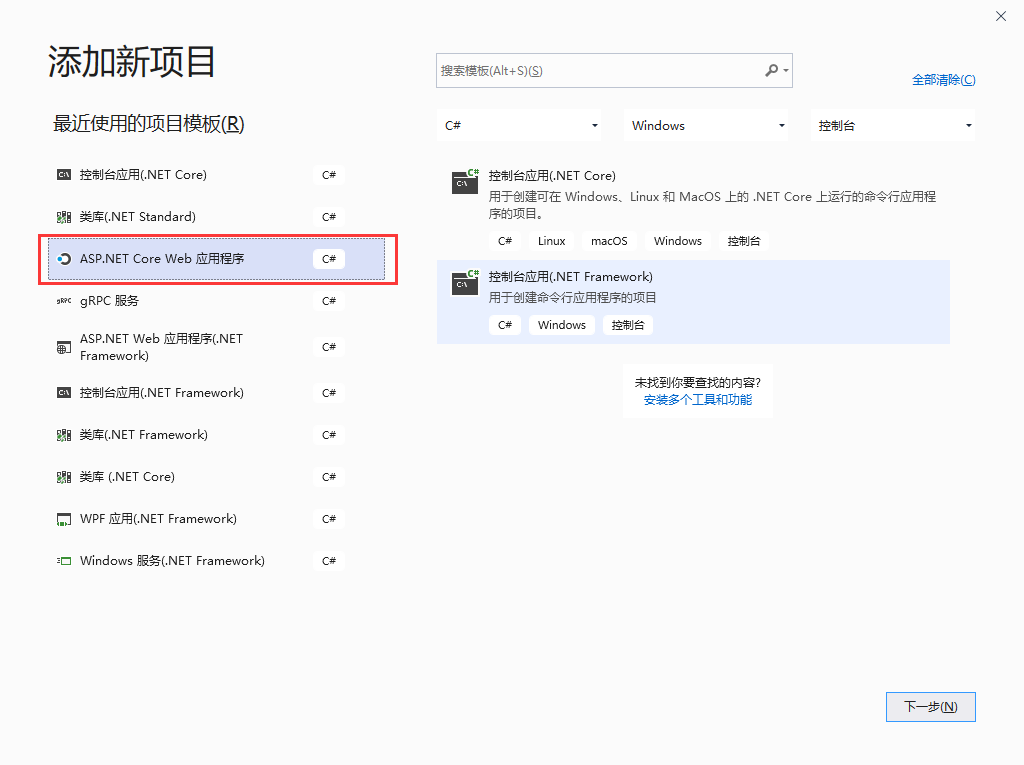Click the gRPC 服务 template icon
Image resolution: width=1024 pixels, height=765 pixels.
(x=63, y=301)
